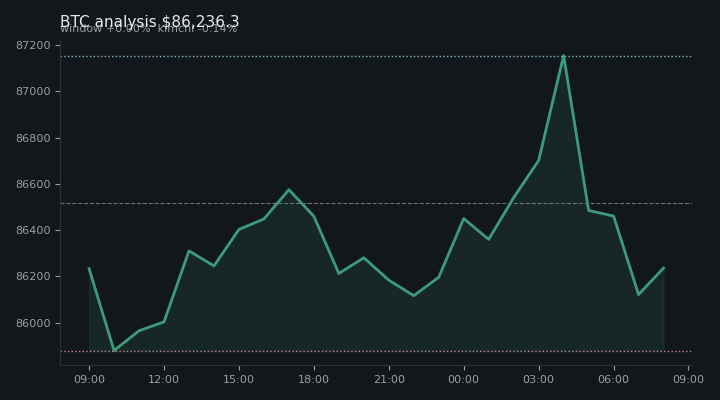Click the 03:00 x-axis time label
Viewport: 720px width, 400px height.
[539, 379]
